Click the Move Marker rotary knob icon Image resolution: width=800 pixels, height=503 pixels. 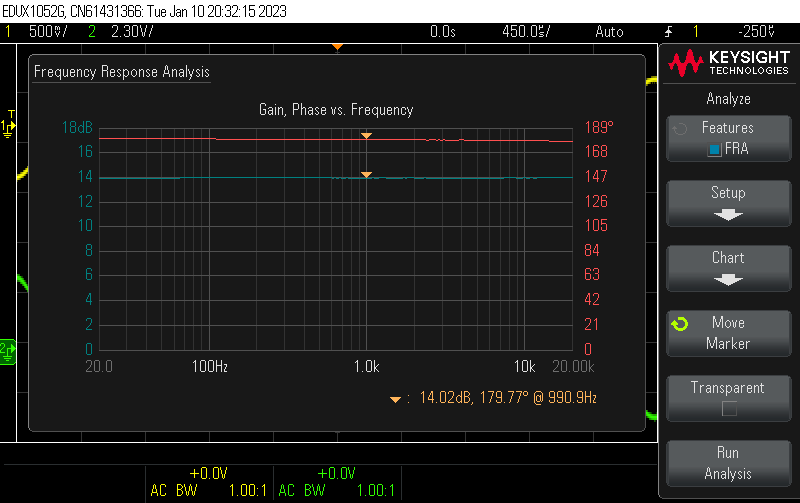click(x=680, y=323)
